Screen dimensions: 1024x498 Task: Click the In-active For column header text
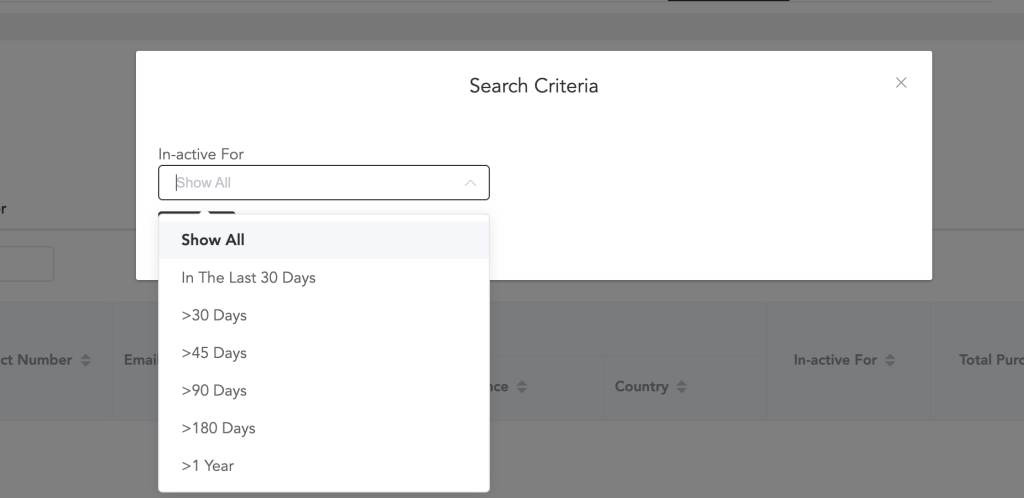(x=835, y=360)
